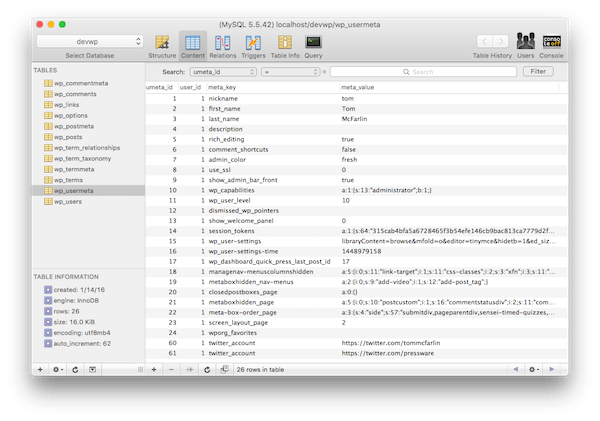
Task: Go back in table history
Action: tap(484, 41)
